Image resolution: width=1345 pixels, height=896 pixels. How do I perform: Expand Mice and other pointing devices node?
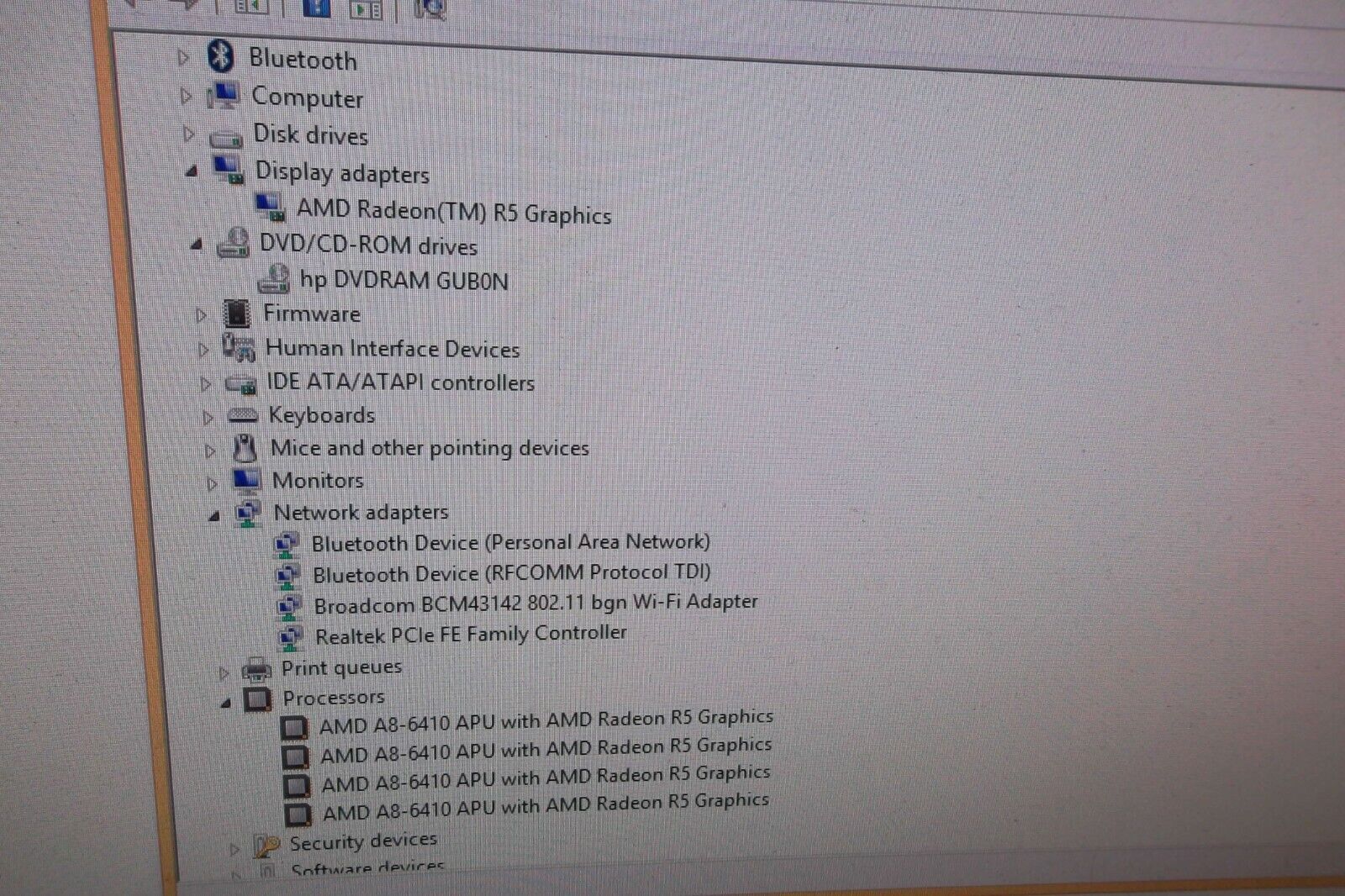pos(210,451)
